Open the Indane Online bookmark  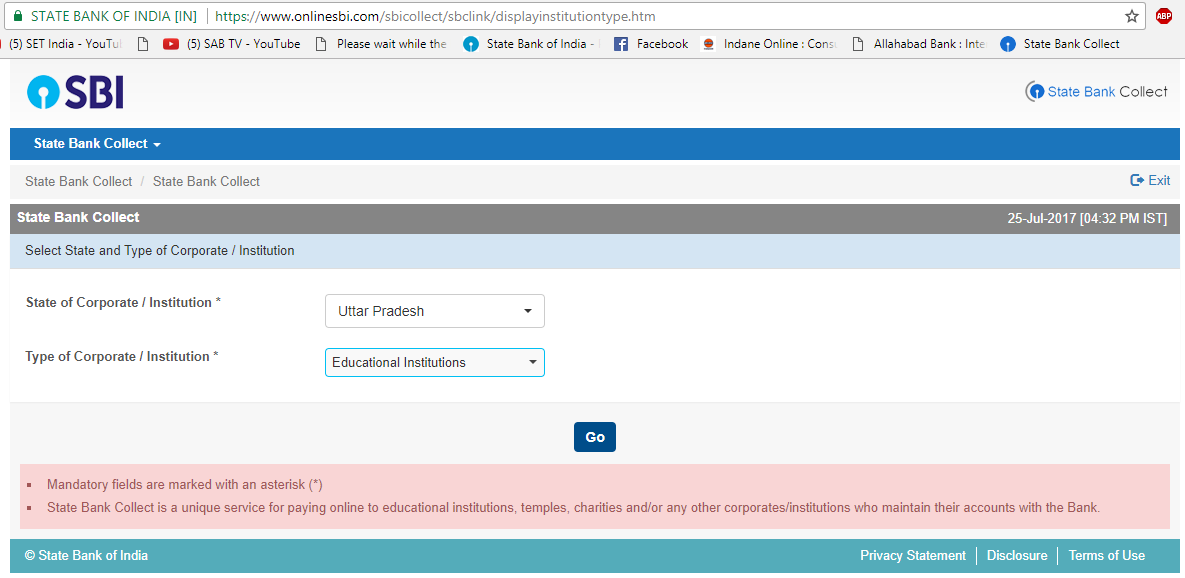click(769, 44)
